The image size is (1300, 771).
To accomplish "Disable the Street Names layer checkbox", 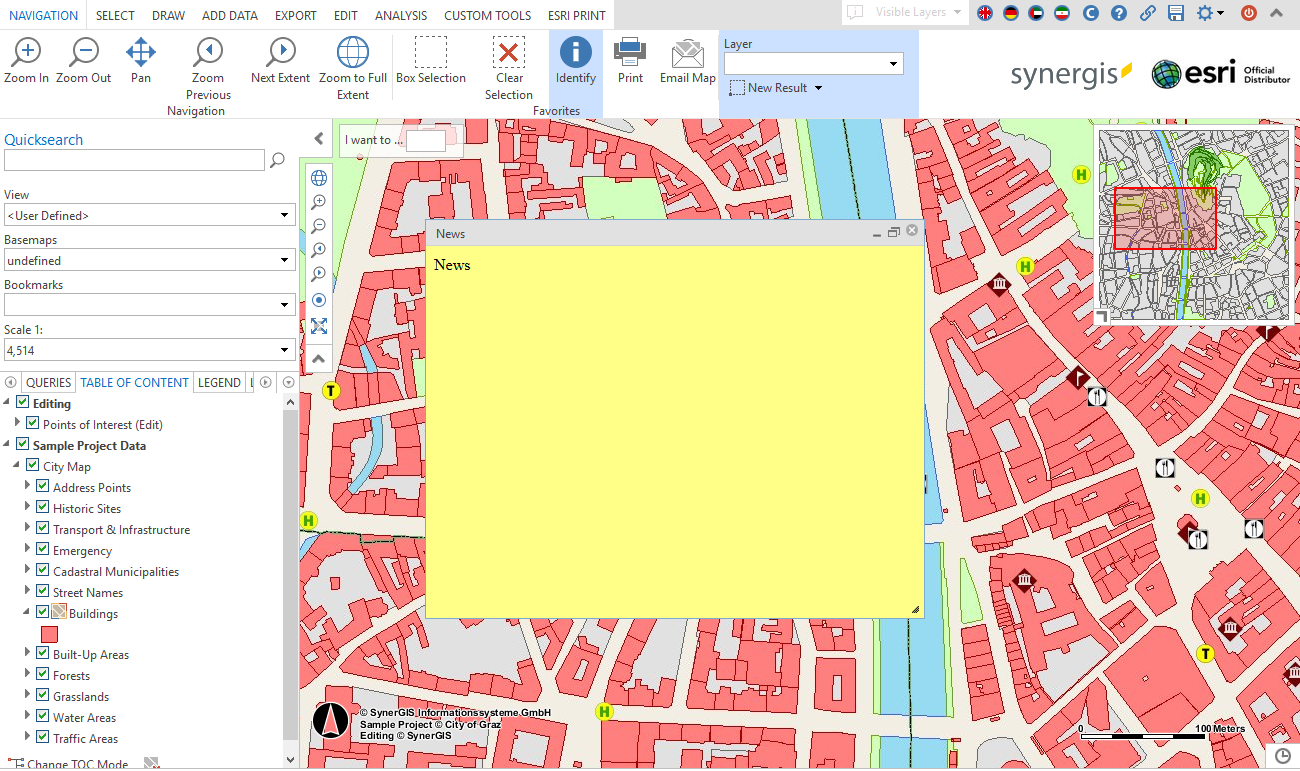I will [42, 592].
